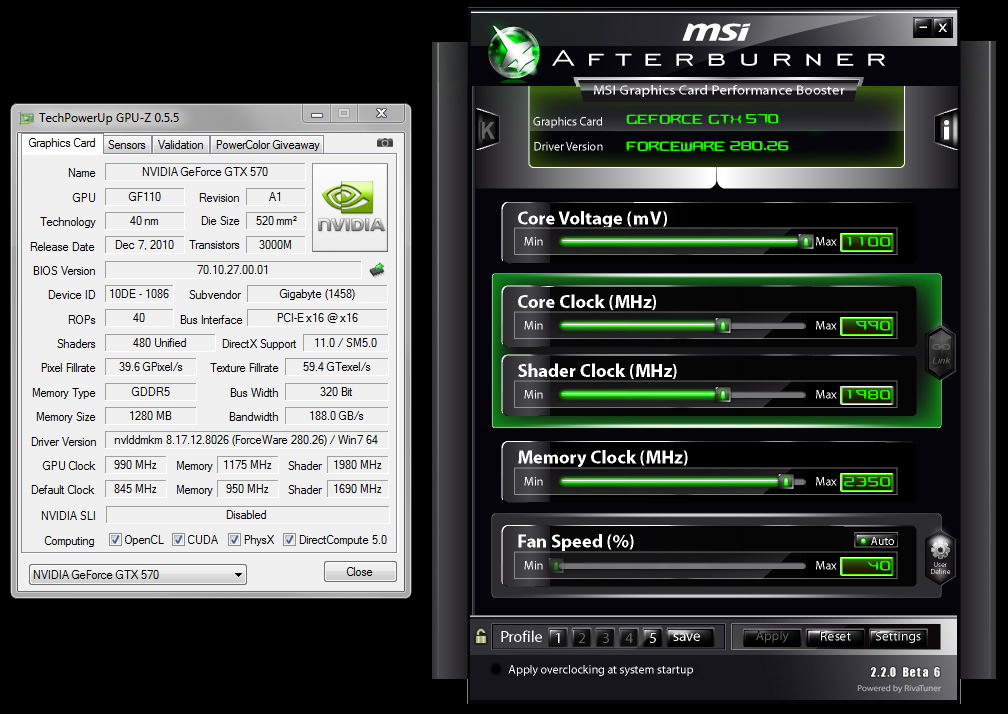Minimize the GPU-Z window

316,114
